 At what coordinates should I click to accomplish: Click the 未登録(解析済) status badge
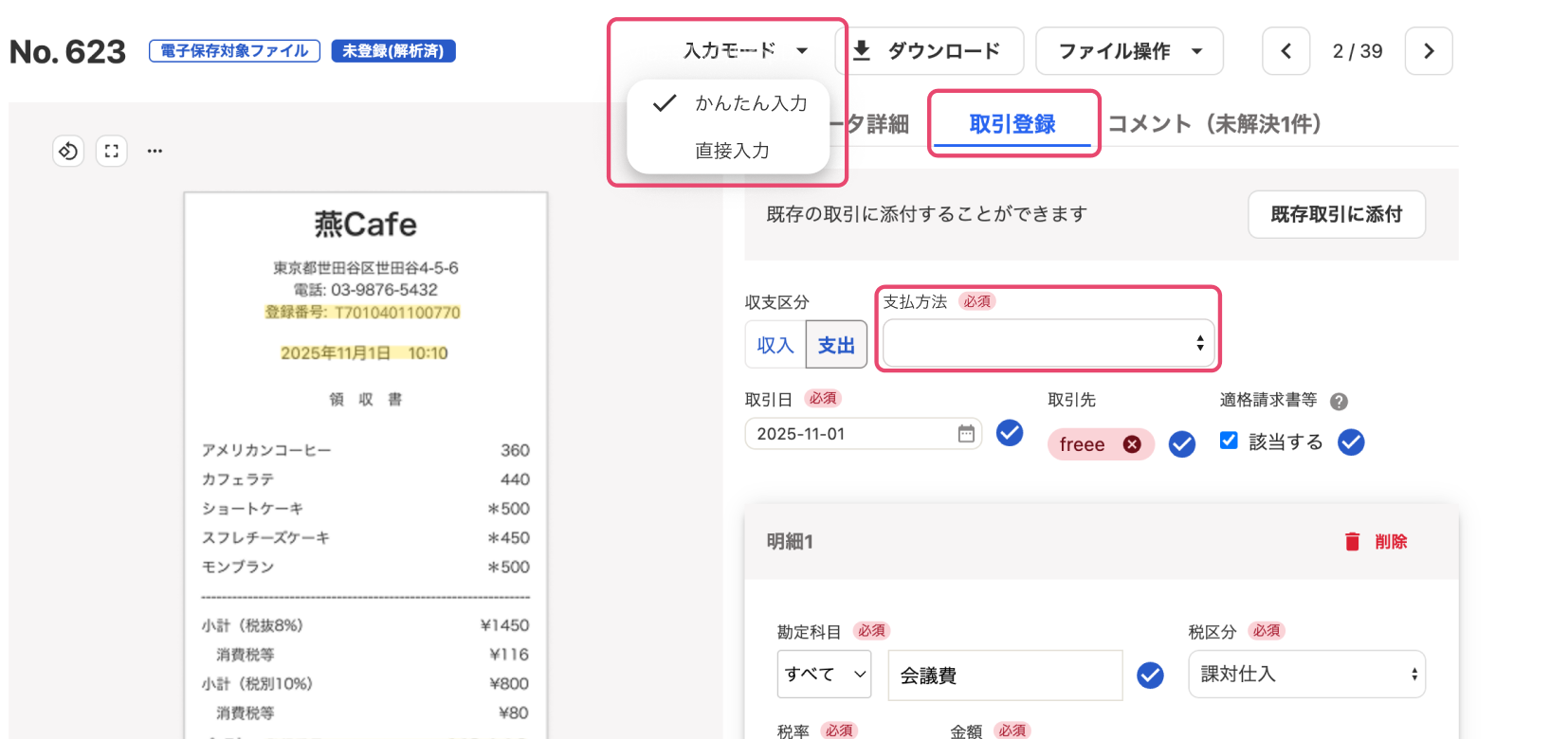(x=393, y=51)
